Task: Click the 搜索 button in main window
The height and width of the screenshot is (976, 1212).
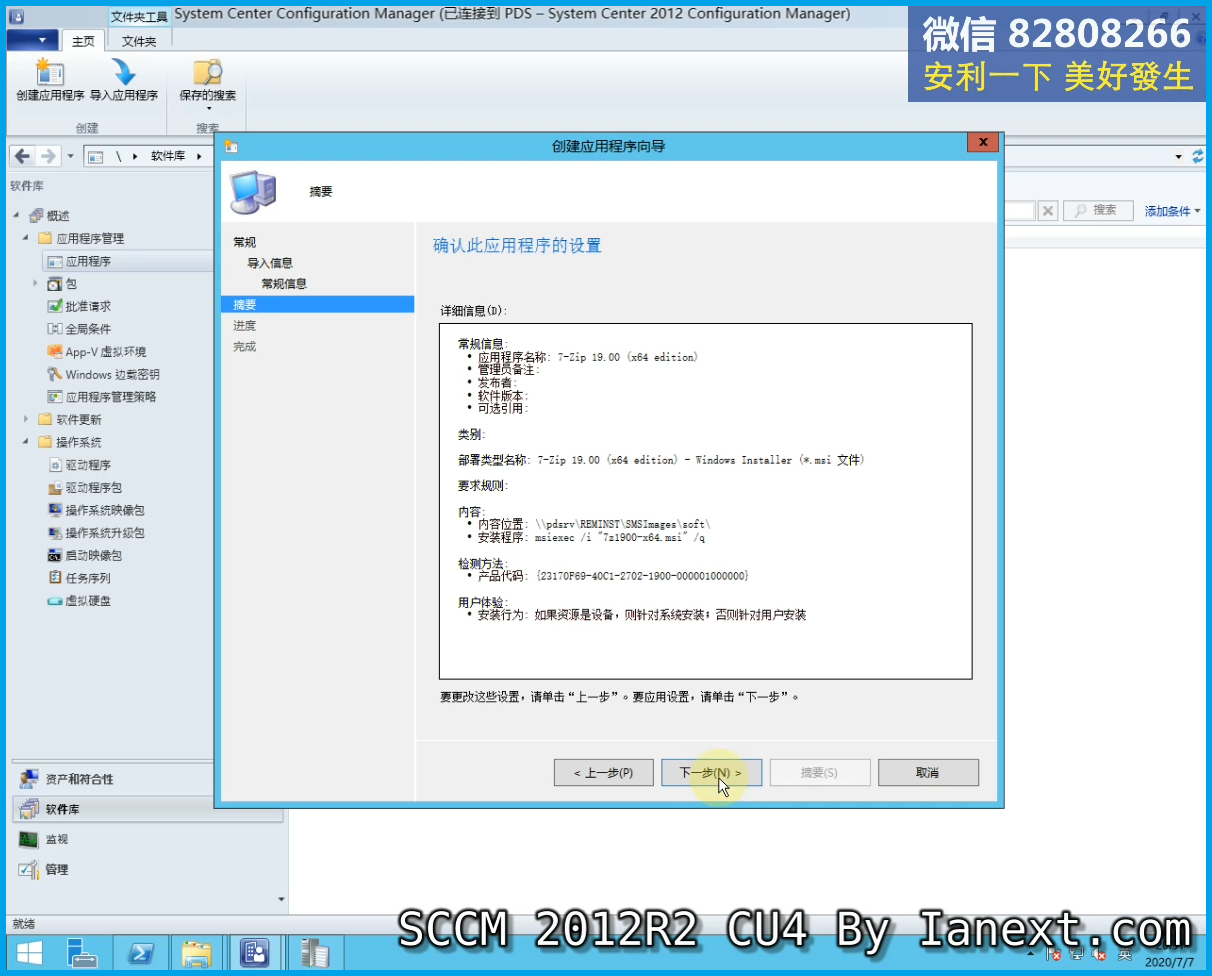Action: pyautogui.click(x=1098, y=210)
